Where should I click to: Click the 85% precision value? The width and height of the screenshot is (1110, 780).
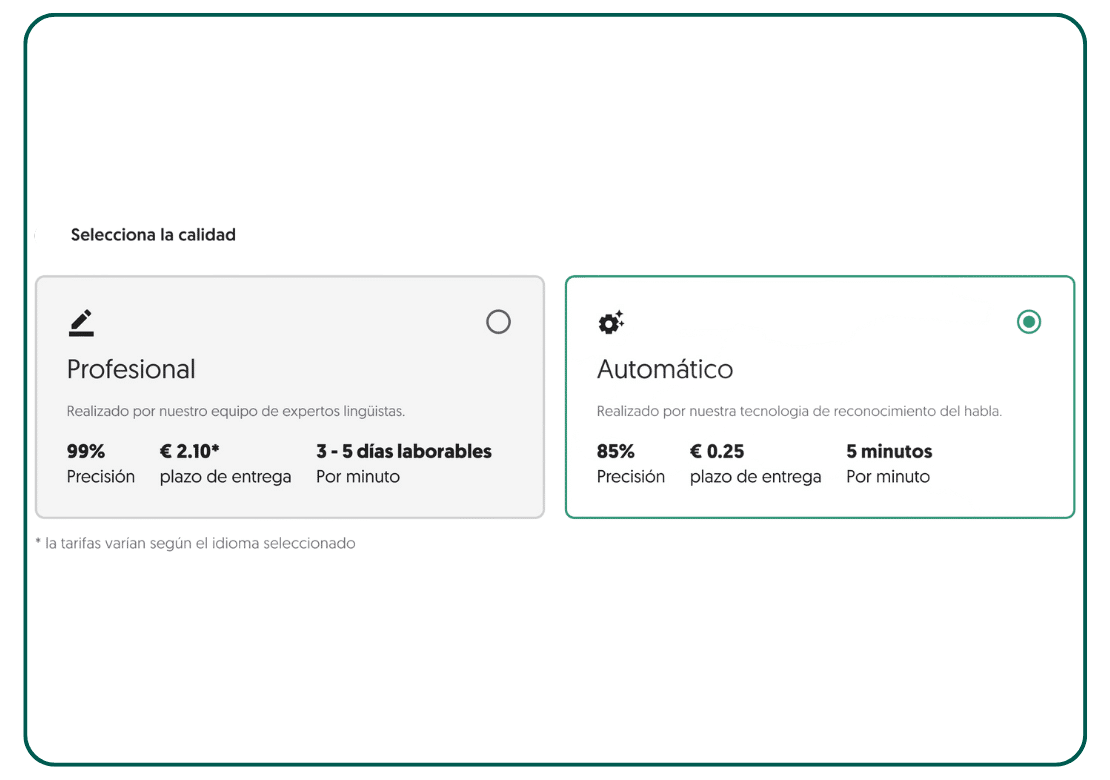[x=616, y=451]
